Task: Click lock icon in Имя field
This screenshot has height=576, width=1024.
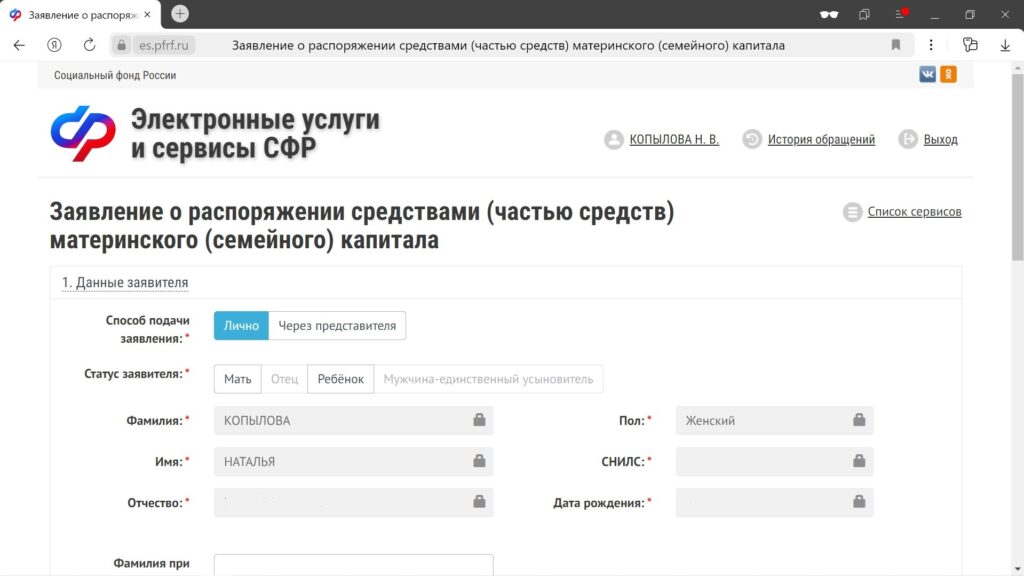Action: pyautogui.click(x=479, y=461)
